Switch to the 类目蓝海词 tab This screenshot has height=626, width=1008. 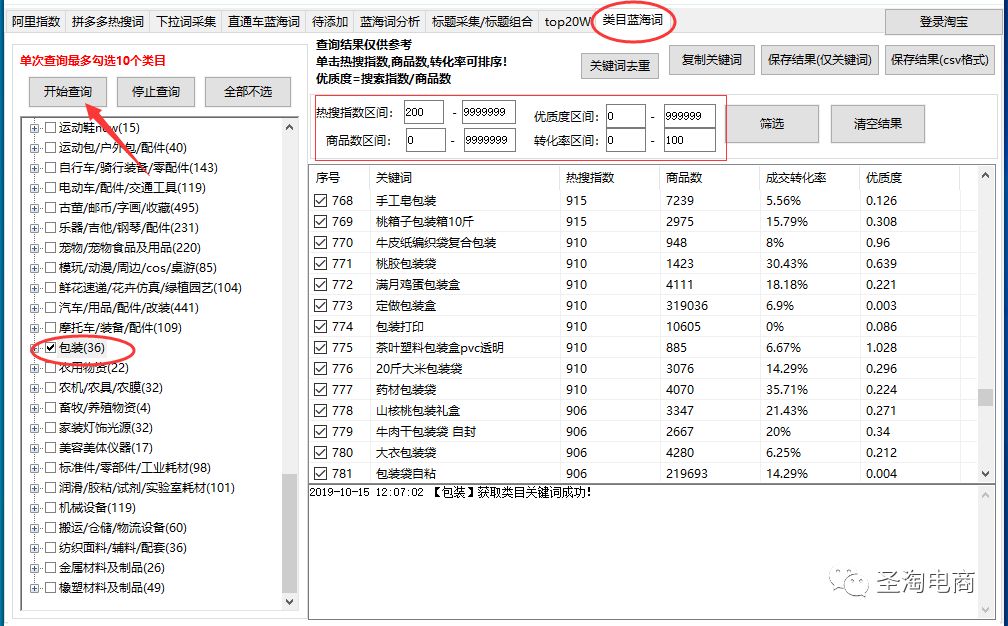coord(633,19)
